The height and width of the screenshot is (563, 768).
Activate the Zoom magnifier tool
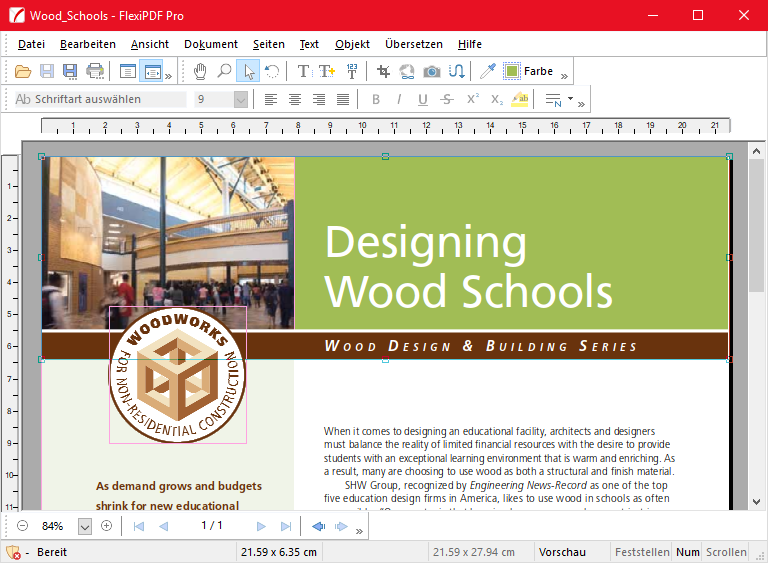tap(224, 71)
